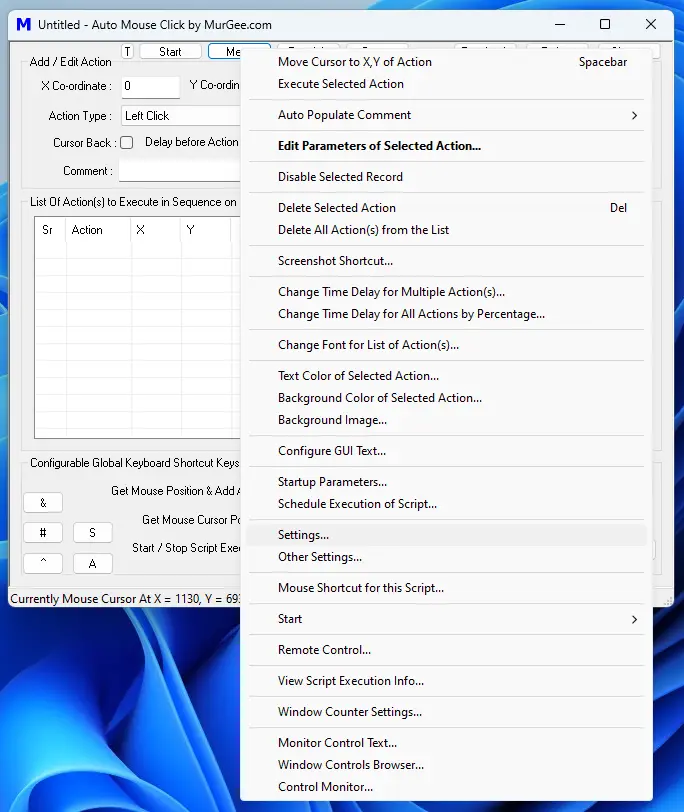This screenshot has height=812, width=684.
Task: Minimize the Auto Mouse Click window
Action: coord(560,24)
